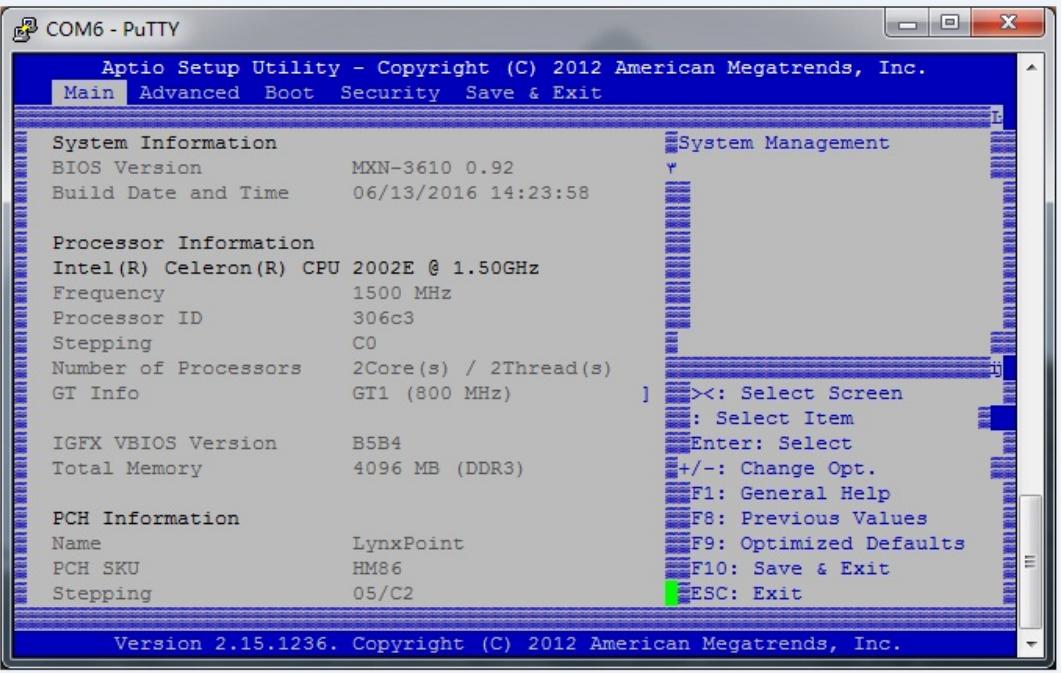Click the scrollbar up arrow
Image resolution: width=1062 pixels, height=673 pixels.
click(x=1031, y=67)
